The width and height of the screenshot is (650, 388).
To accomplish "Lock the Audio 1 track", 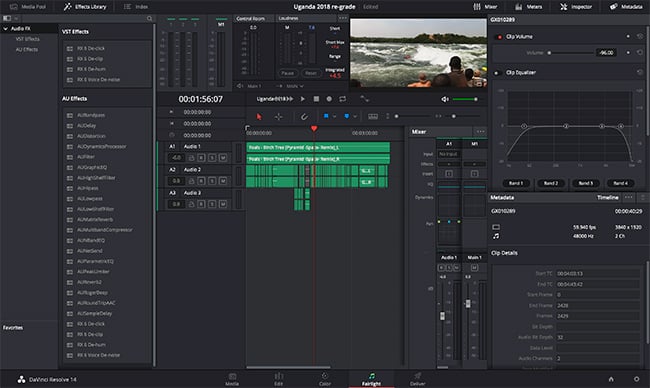I will [192, 158].
